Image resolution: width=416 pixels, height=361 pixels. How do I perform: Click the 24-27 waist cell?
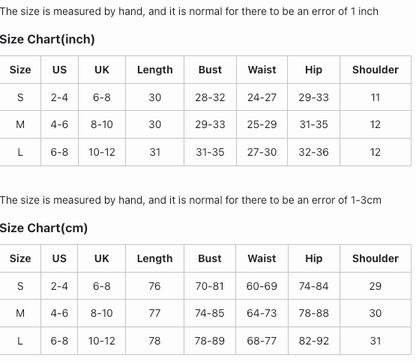[x=262, y=97]
